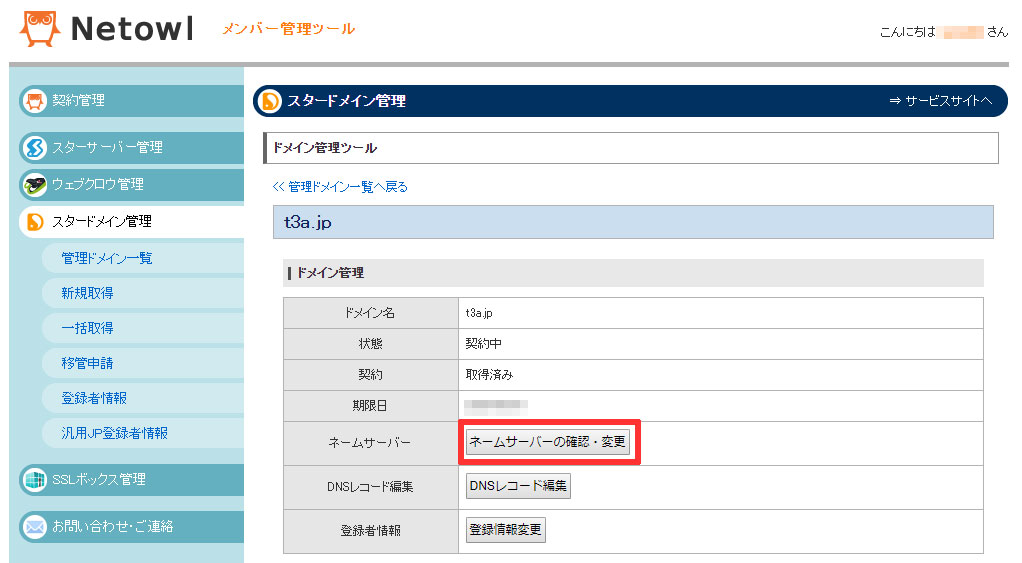This screenshot has height=563, width=1022.
Task: Open SSLボックス管理 menu item
Action: (x=131, y=480)
